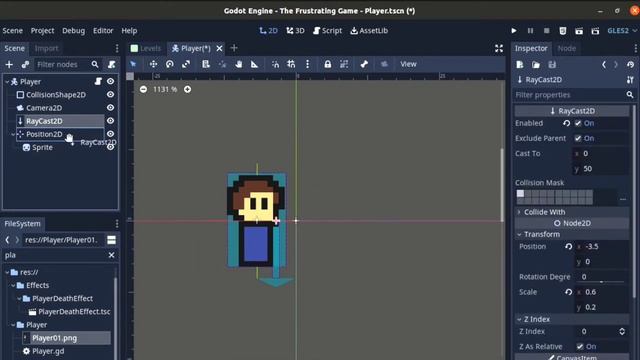Screen dimensions: 640x360
Task: Open Inspector object history icon
Action: (630, 64)
